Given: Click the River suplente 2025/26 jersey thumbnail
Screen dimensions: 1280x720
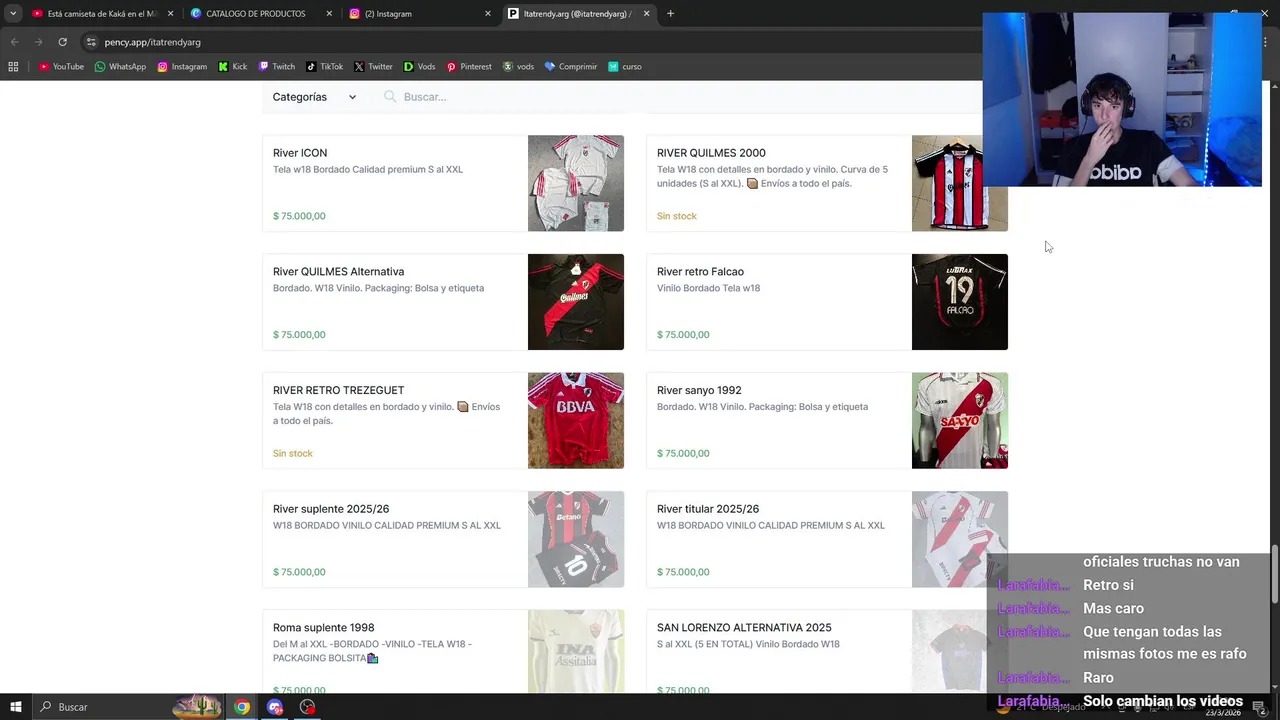Looking at the screenshot, I should tap(576, 539).
